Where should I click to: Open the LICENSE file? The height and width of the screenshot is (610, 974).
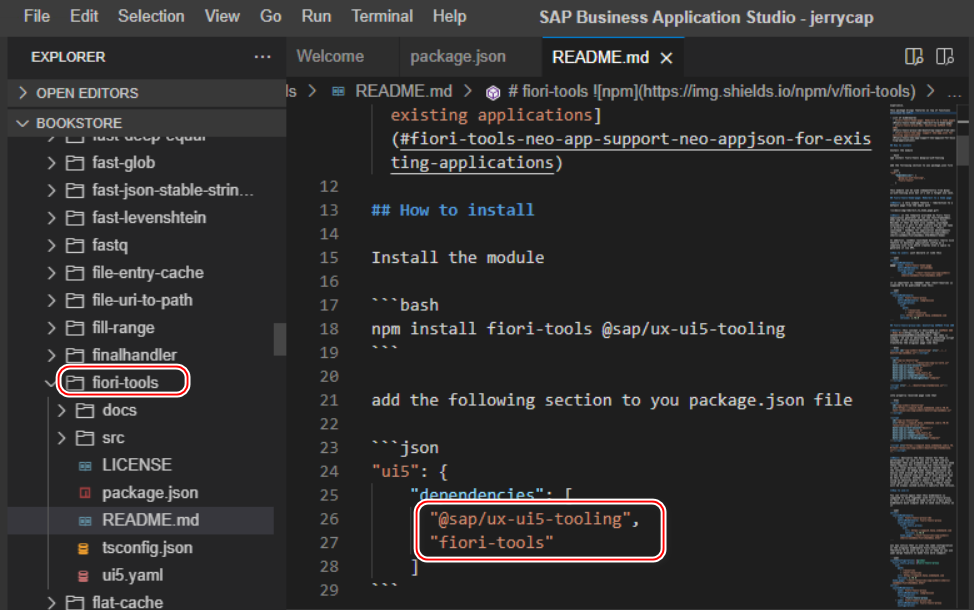click(x=137, y=465)
